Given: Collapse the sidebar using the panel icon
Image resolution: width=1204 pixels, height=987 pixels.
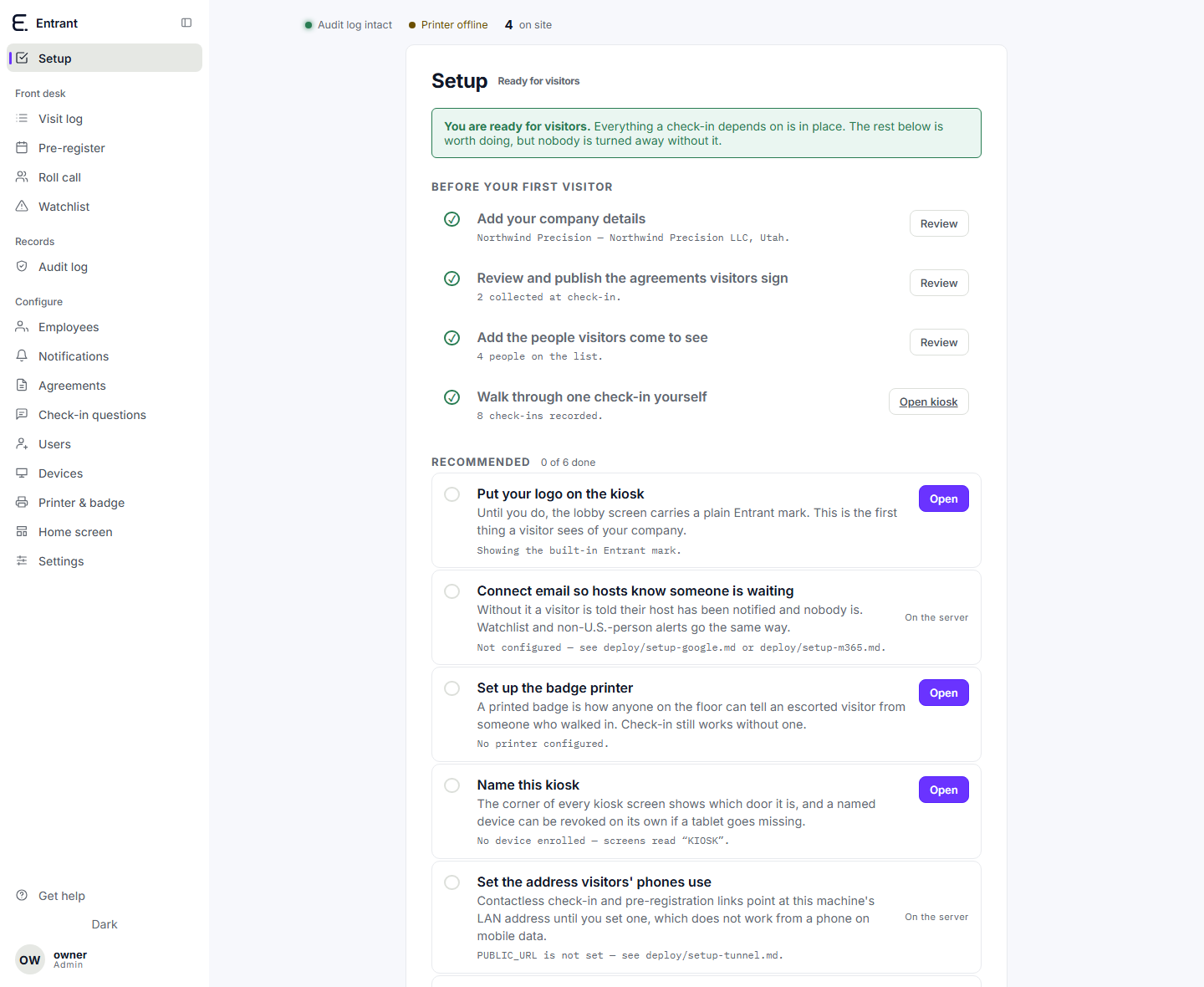Looking at the screenshot, I should (186, 23).
